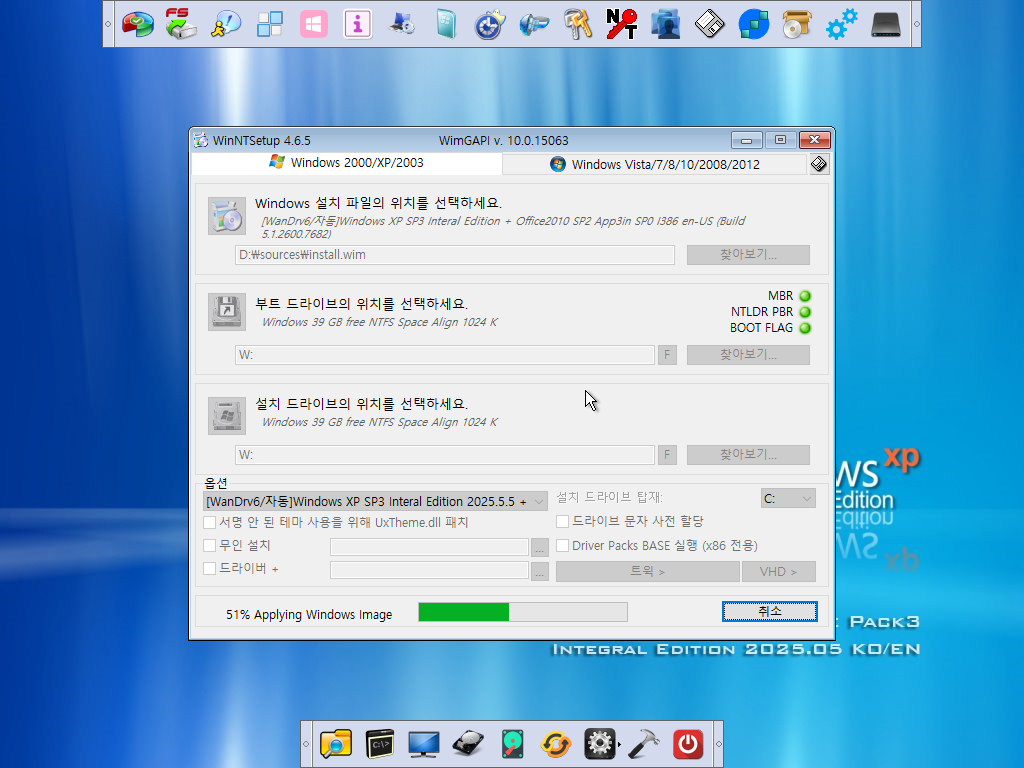Enable the UxTheme.dll patch checkbox

pyautogui.click(x=210, y=522)
